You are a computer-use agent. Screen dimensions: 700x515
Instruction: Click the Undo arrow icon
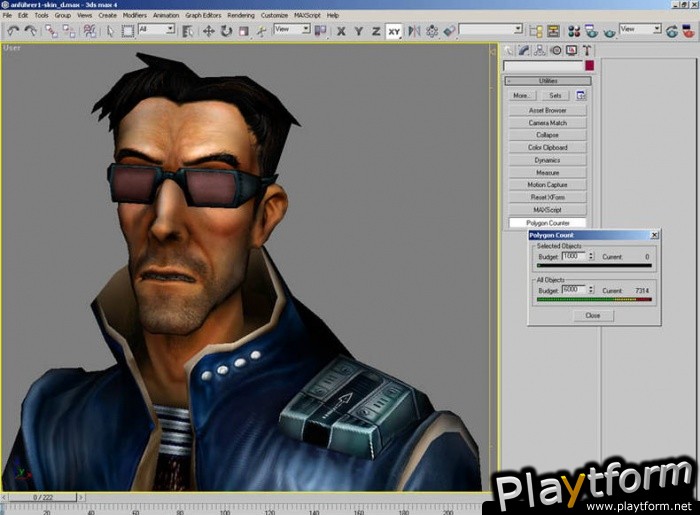click(13, 31)
